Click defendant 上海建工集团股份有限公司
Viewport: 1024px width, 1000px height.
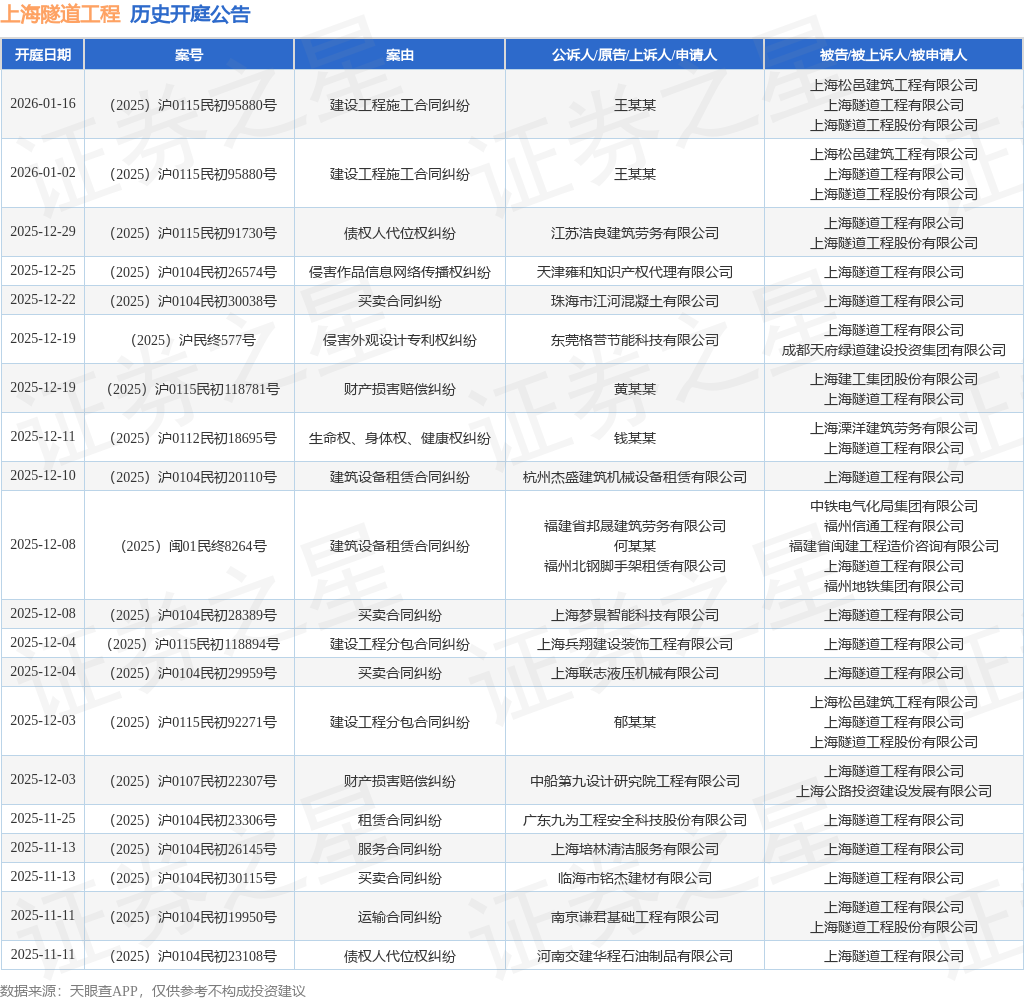coord(894,379)
